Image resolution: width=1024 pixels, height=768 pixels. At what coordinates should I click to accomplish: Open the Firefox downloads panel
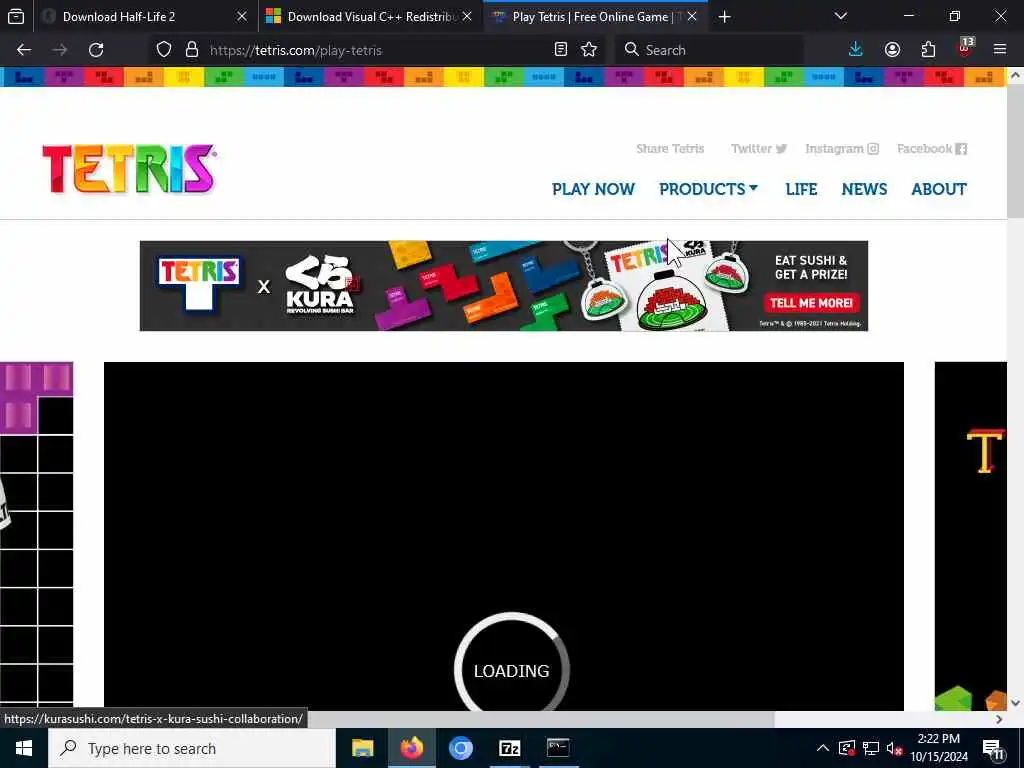[856, 50]
